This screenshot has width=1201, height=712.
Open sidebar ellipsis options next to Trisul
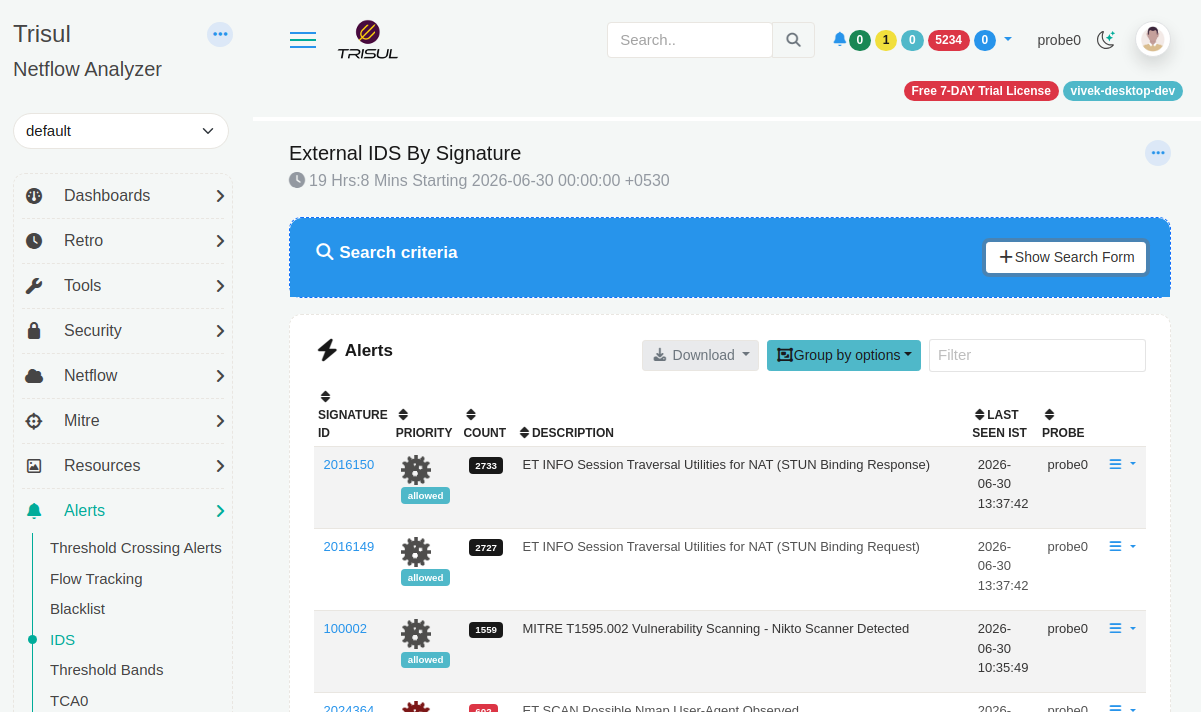tap(220, 34)
